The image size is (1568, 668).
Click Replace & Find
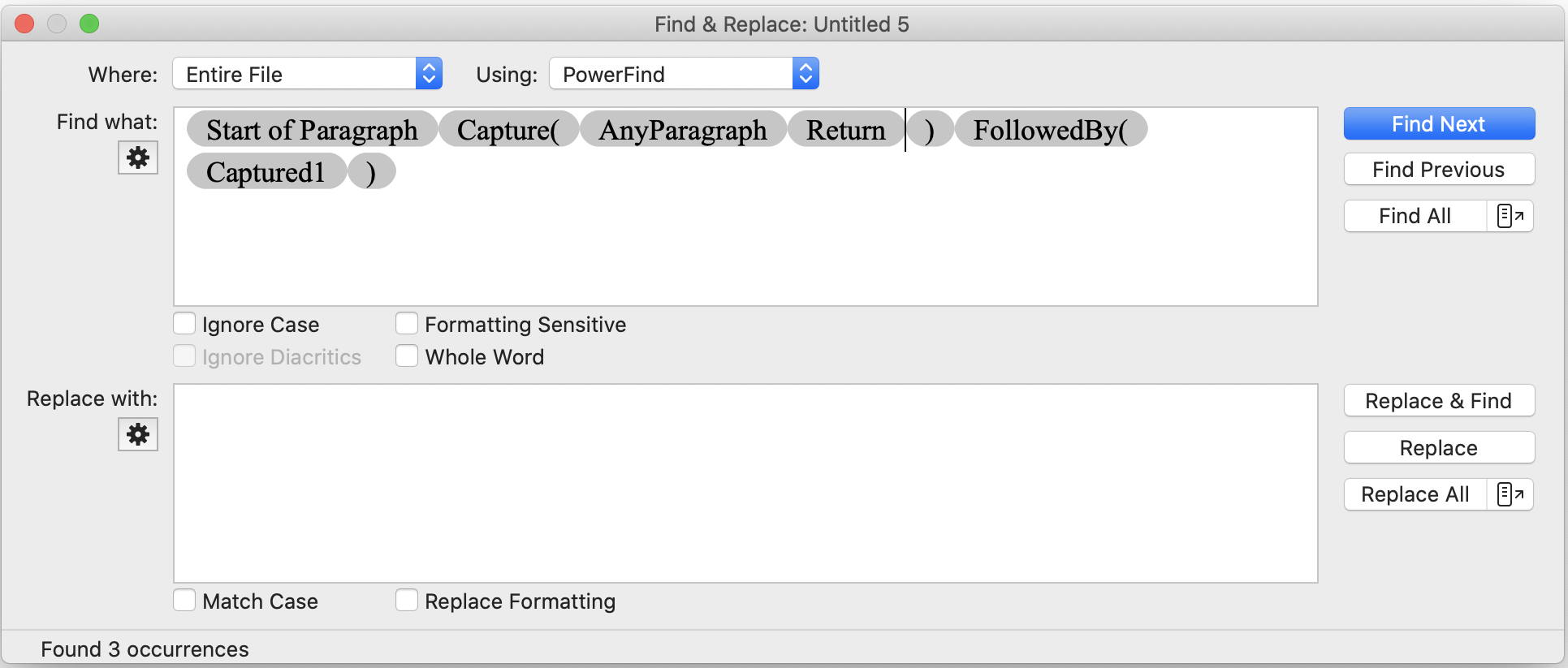tap(1438, 400)
